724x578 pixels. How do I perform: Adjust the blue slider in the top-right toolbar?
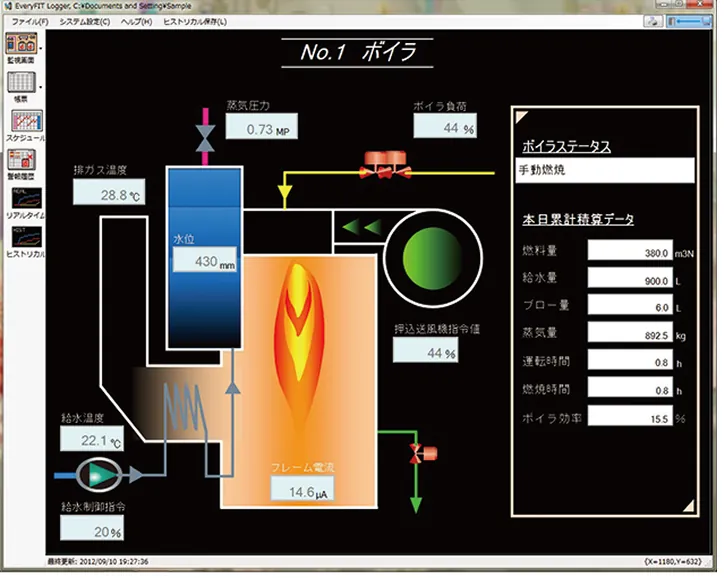[689, 21]
